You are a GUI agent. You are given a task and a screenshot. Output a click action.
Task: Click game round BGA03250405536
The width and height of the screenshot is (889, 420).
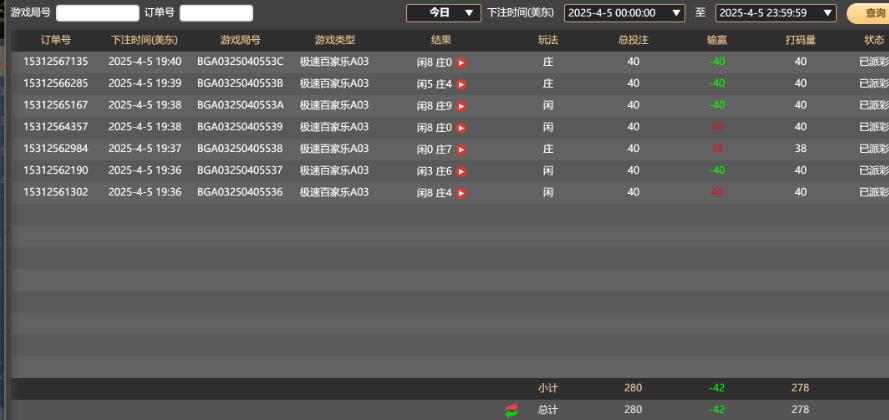240,192
